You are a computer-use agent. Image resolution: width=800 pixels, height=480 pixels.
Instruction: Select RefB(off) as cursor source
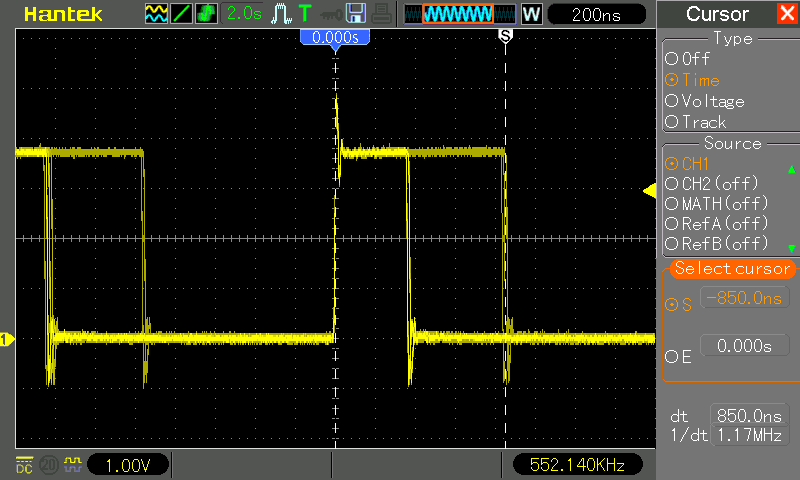point(716,243)
